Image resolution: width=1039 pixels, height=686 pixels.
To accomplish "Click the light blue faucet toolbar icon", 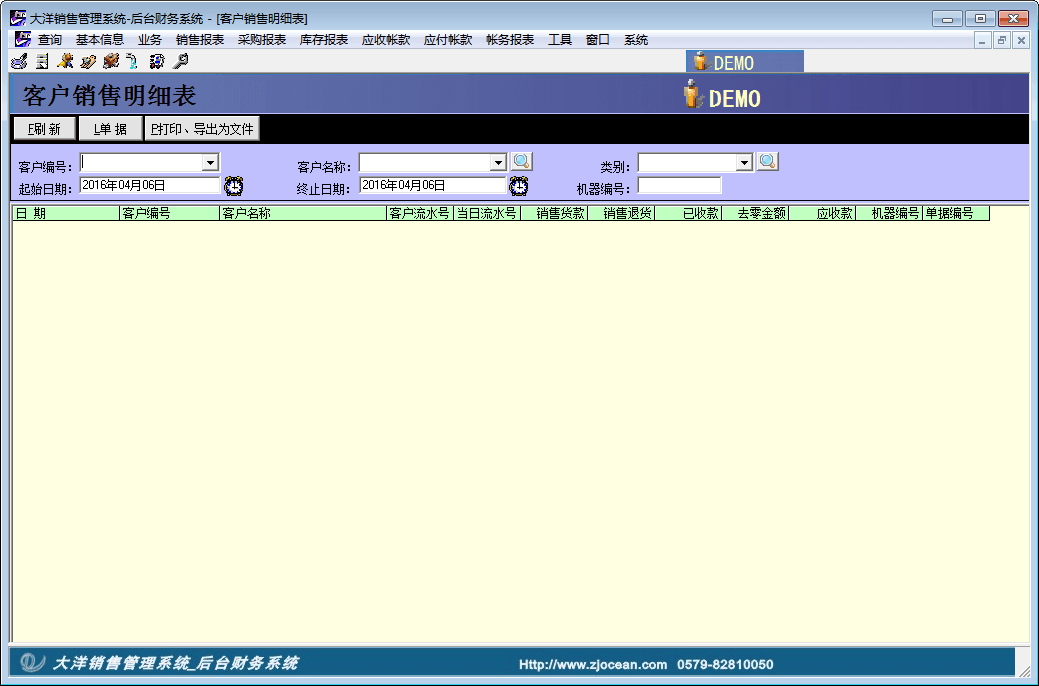I will click(x=132, y=61).
